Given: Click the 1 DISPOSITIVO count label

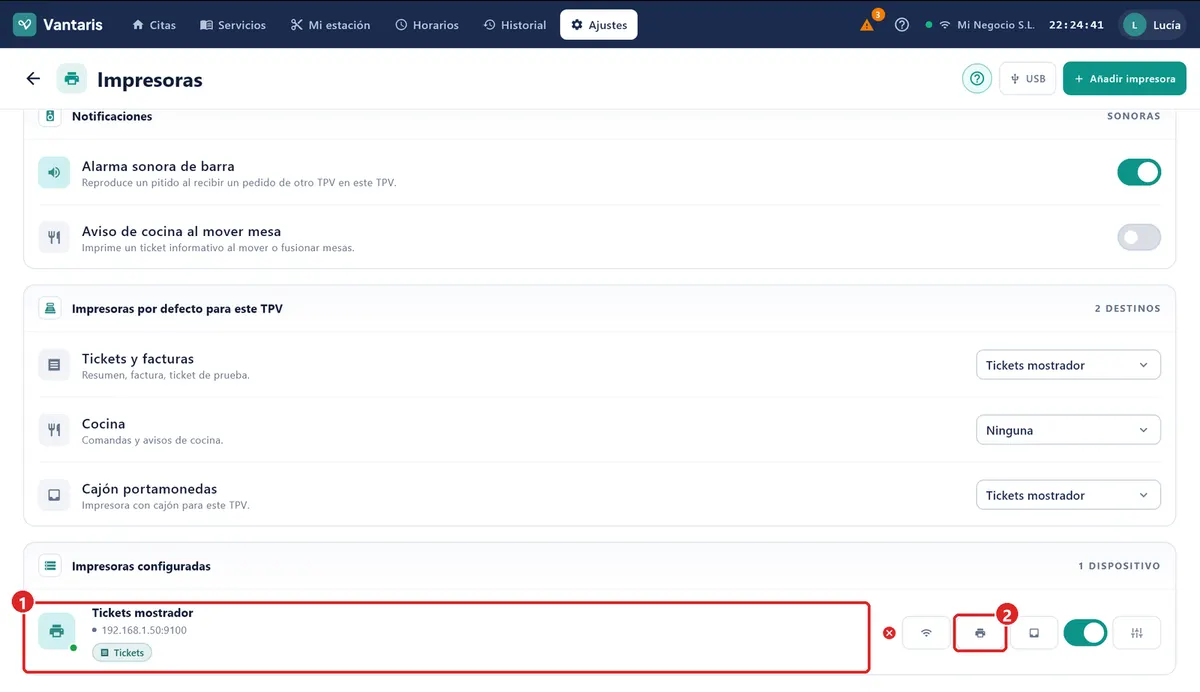Looking at the screenshot, I should point(1119,566).
